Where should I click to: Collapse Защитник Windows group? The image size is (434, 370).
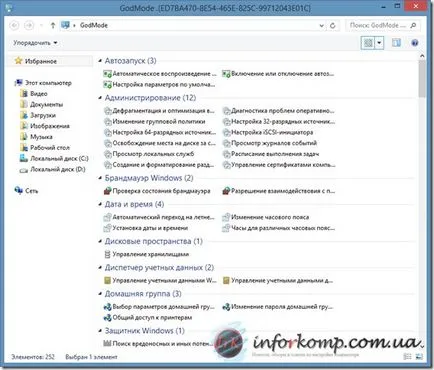(x=100, y=331)
